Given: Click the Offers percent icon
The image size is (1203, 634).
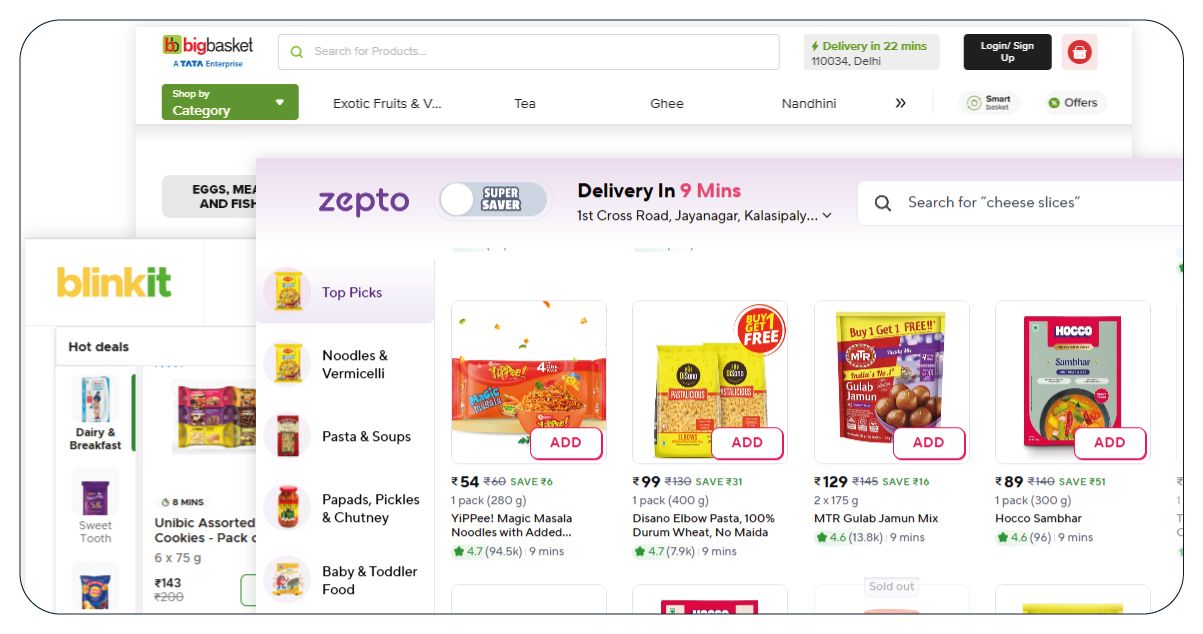Looking at the screenshot, I should 1054,103.
